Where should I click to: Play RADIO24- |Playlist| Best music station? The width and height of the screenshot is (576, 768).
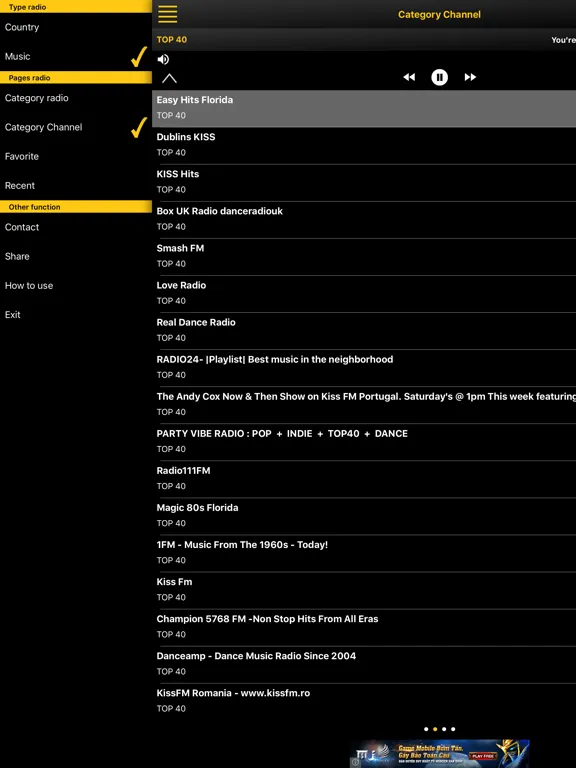pos(364,368)
